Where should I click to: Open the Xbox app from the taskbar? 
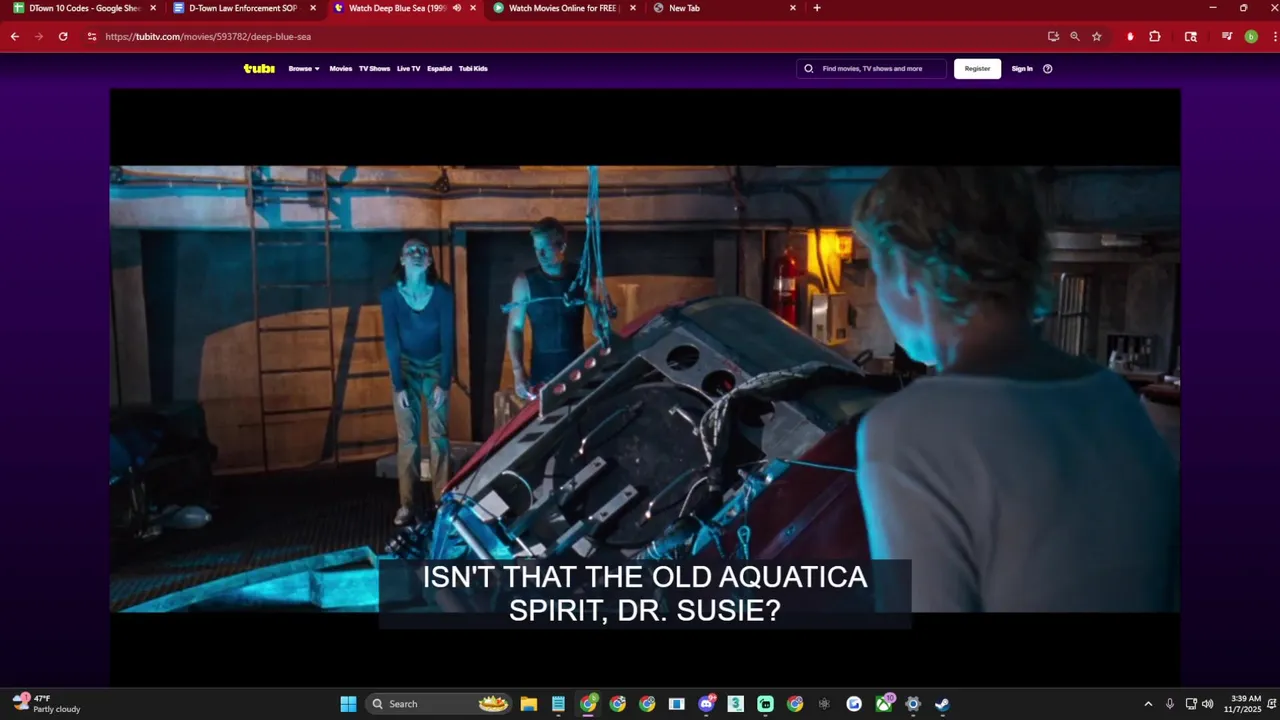click(x=884, y=704)
